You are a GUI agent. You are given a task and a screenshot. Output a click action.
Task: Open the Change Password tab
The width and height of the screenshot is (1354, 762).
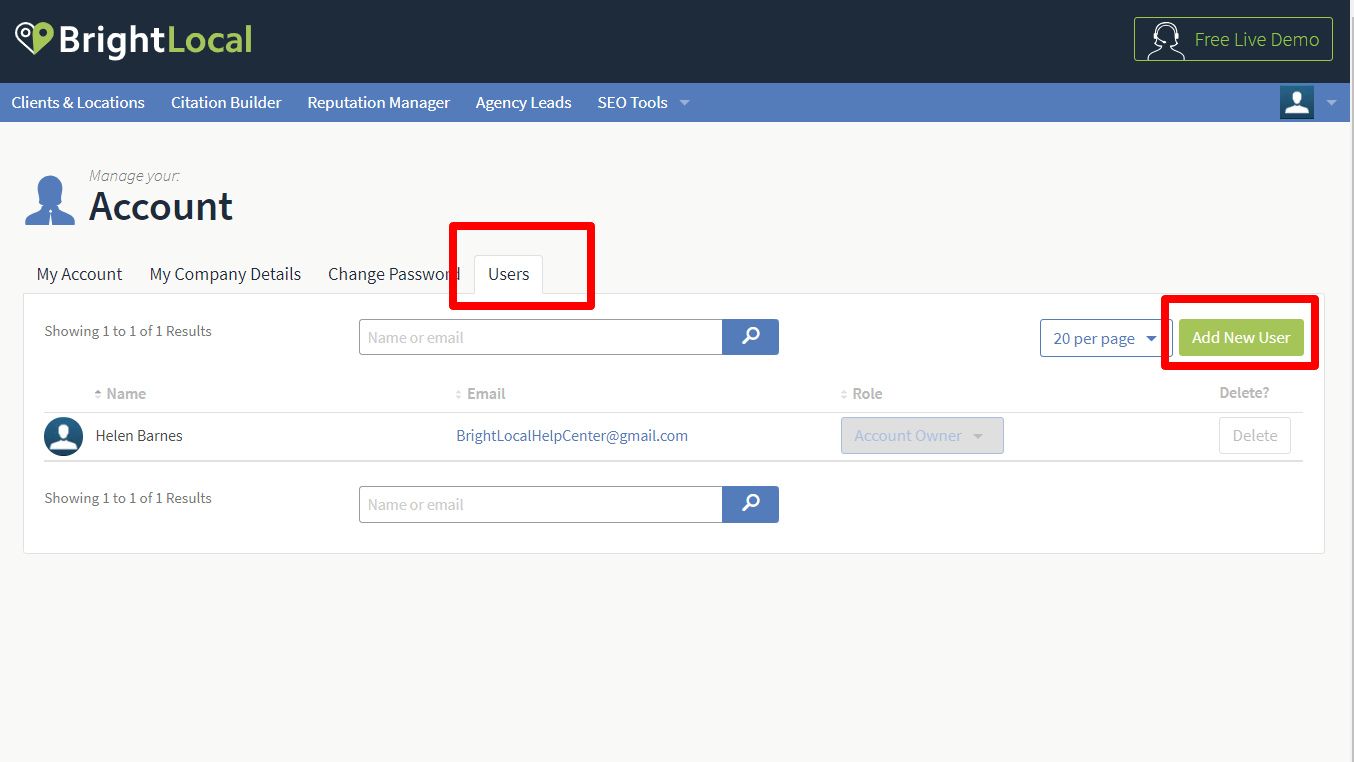394,274
